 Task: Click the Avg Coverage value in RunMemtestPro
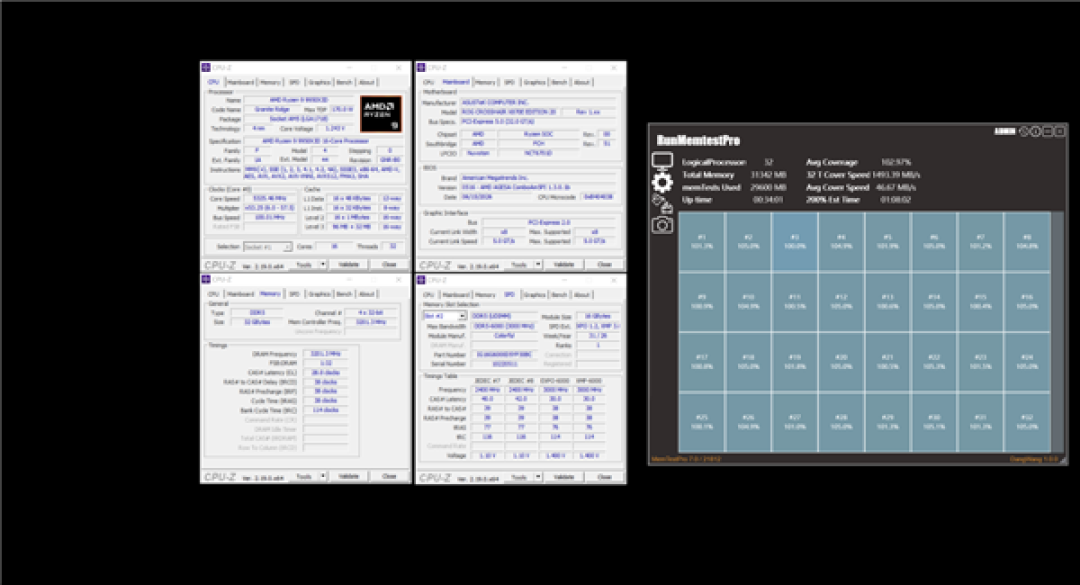click(x=896, y=162)
